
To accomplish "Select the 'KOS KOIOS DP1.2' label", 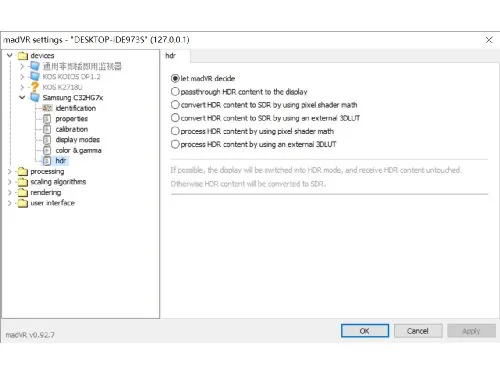I will (x=71, y=77).
